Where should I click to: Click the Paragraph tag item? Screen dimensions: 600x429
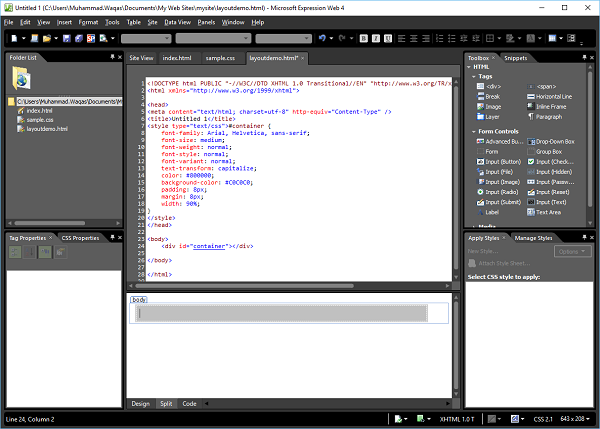pyautogui.click(x=548, y=116)
